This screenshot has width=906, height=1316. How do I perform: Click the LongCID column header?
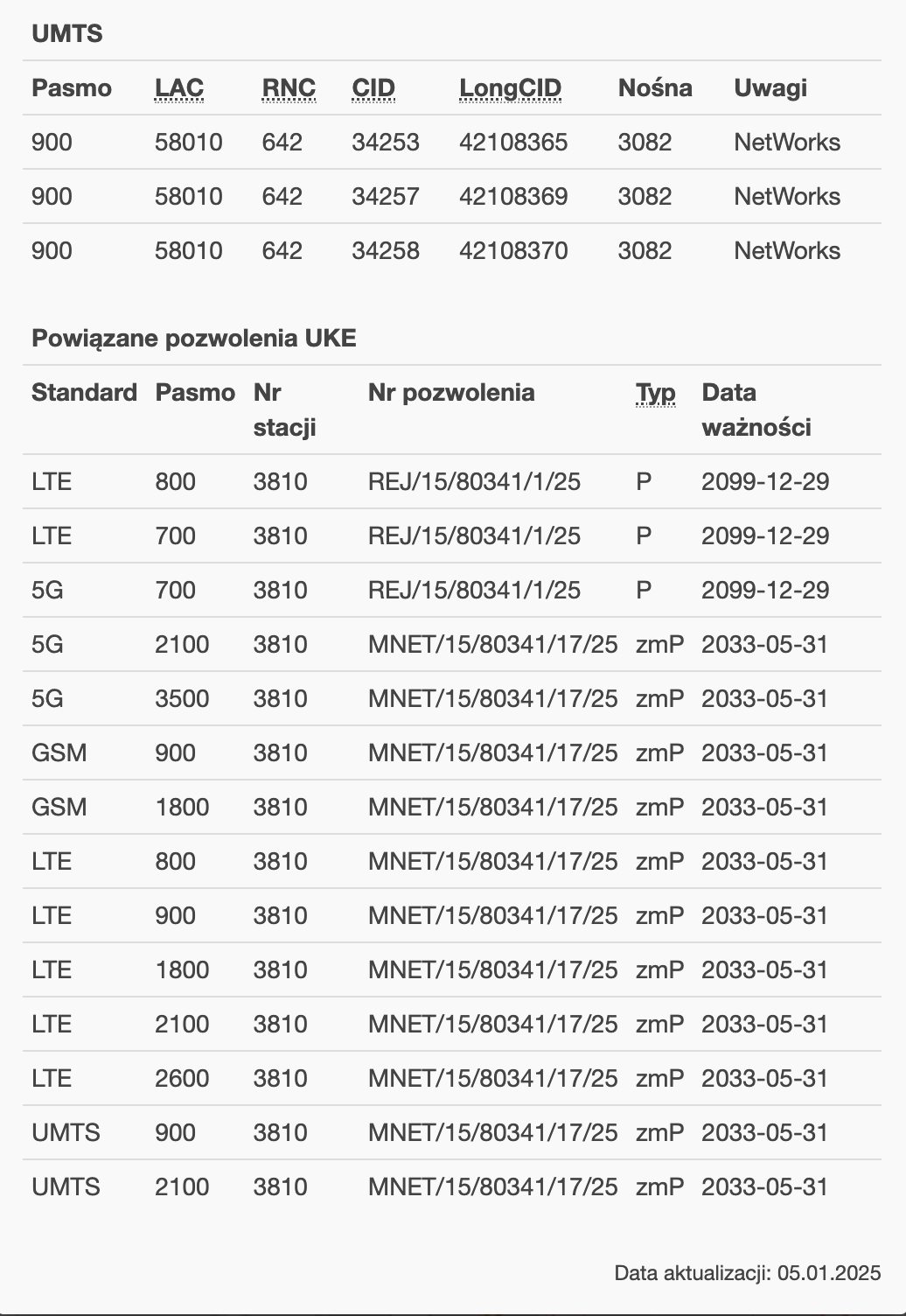pyautogui.click(x=511, y=88)
